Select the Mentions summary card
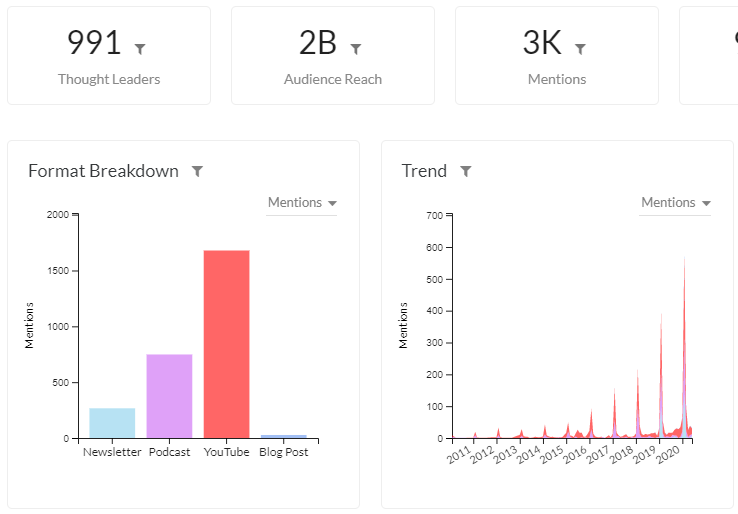The image size is (738, 514). [x=557, y=56]
